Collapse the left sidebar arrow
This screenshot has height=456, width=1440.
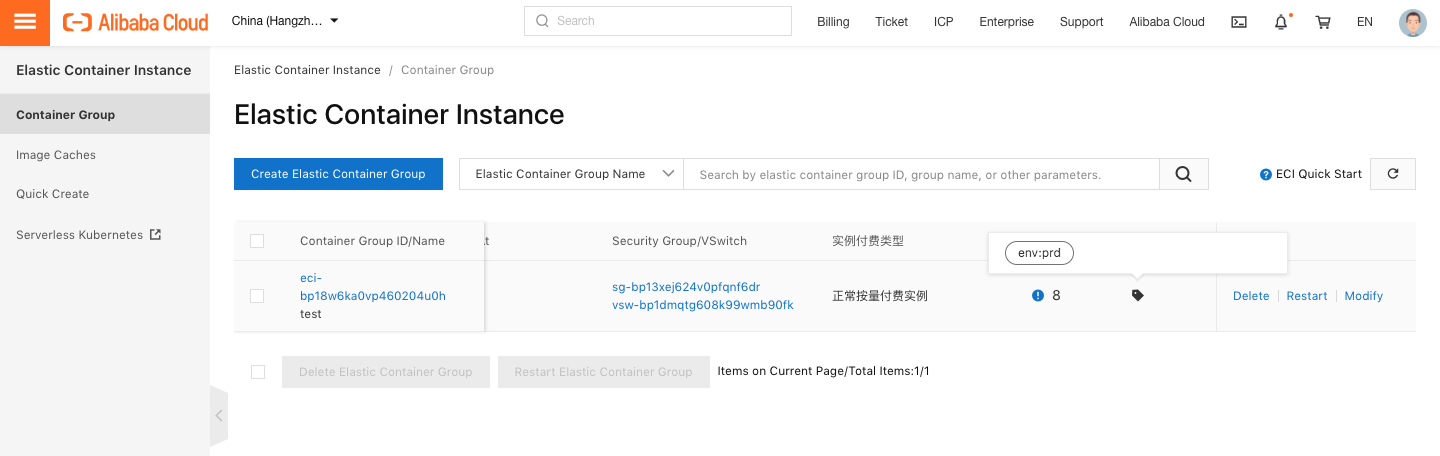coord(219,416)
